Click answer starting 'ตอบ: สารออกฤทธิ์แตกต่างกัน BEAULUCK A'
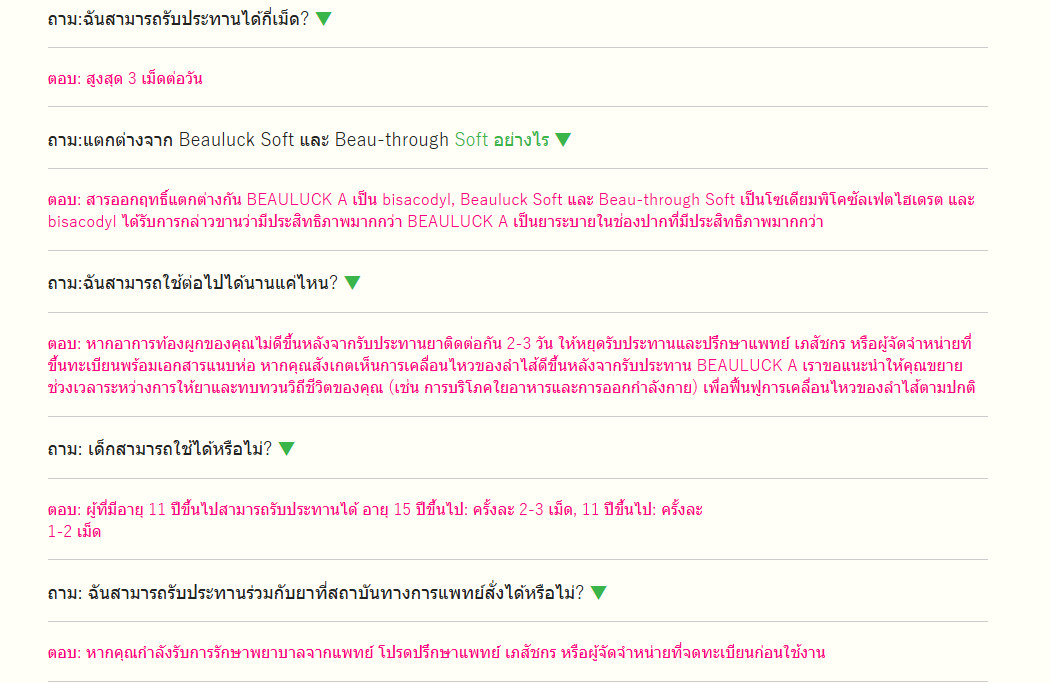 pyautogui.click(x=511, y=210)
